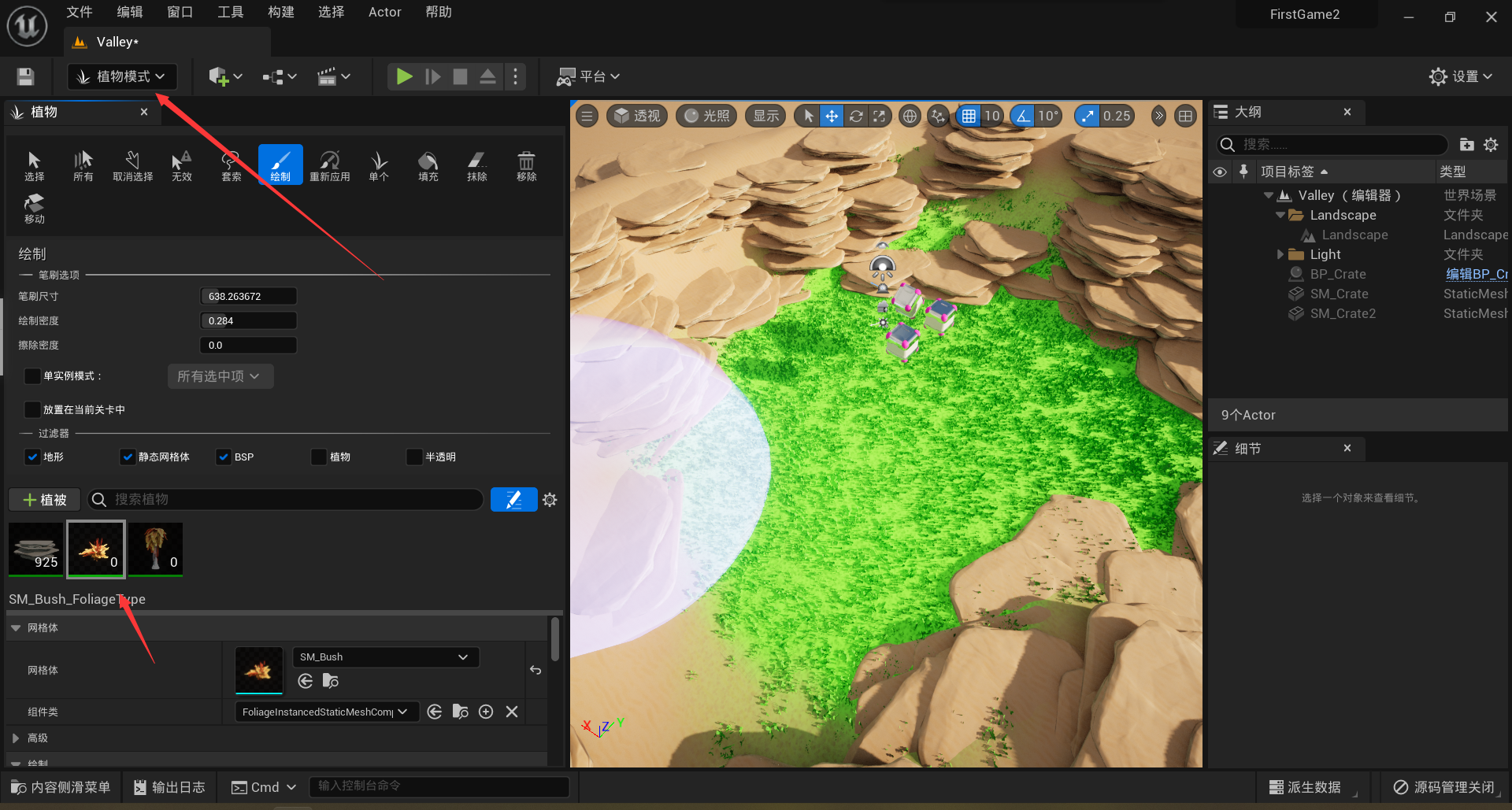Uncheck the 地形 filter checkbox

tap(32, 457)
